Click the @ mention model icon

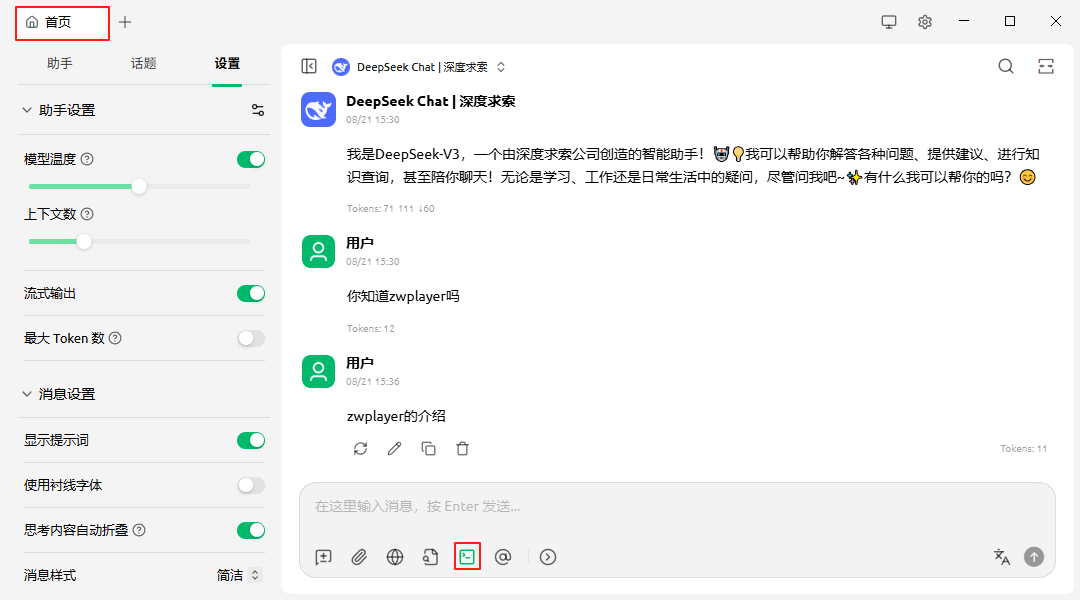(x=503, y=557)
